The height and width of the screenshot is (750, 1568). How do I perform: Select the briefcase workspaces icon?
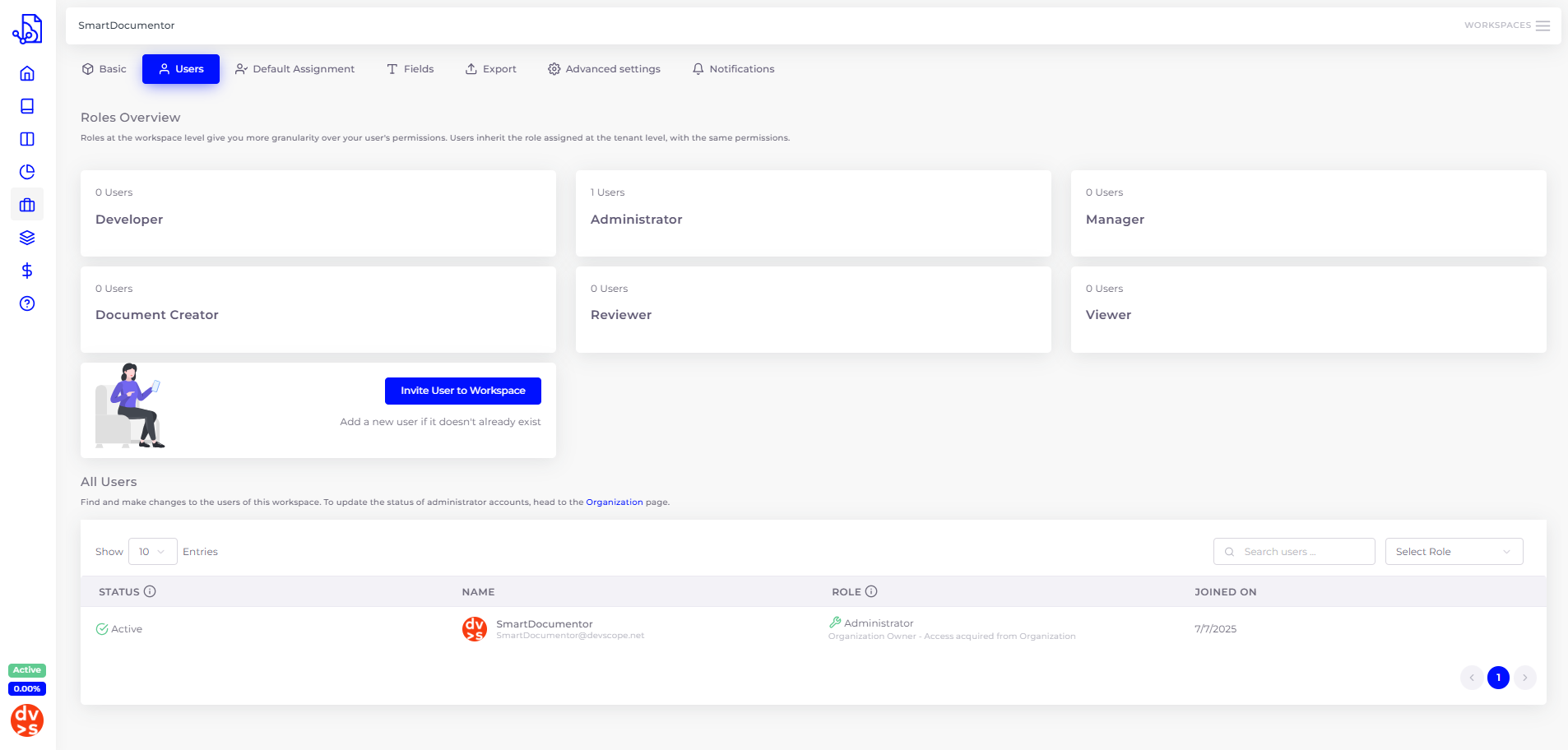pyautogui.click(x=27, y=205)
